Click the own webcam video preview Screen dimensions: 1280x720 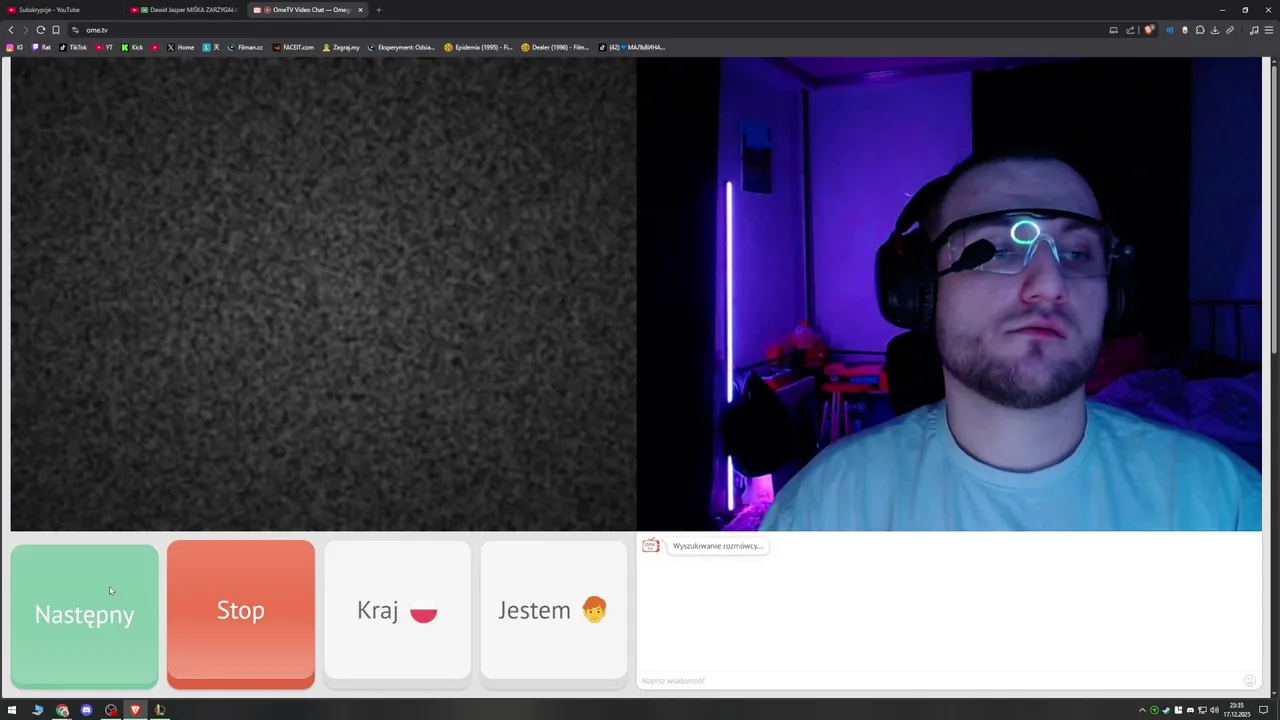(x=949, y=294)
